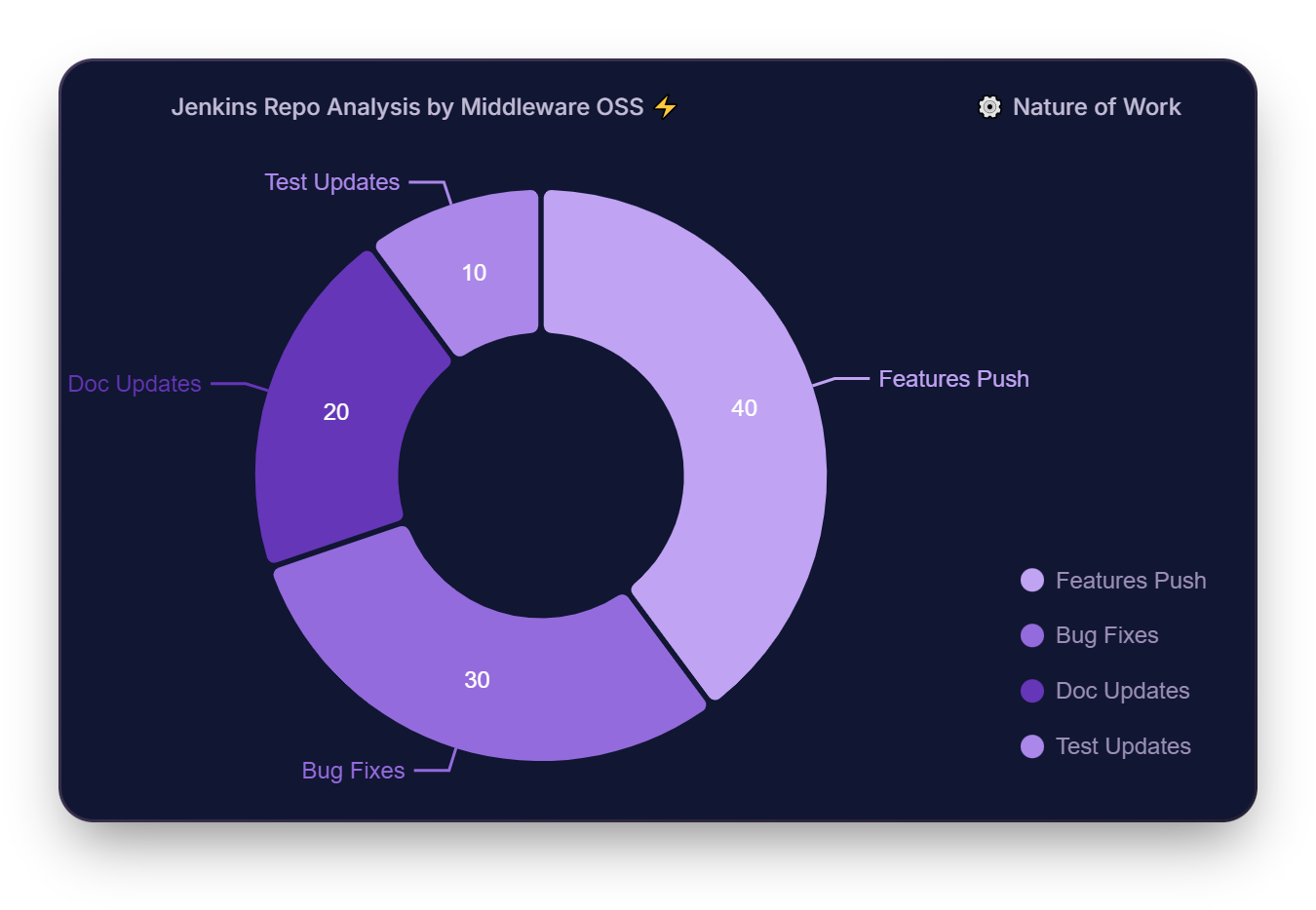Click the Doc Updates legend color dot

coord(1032,691)
